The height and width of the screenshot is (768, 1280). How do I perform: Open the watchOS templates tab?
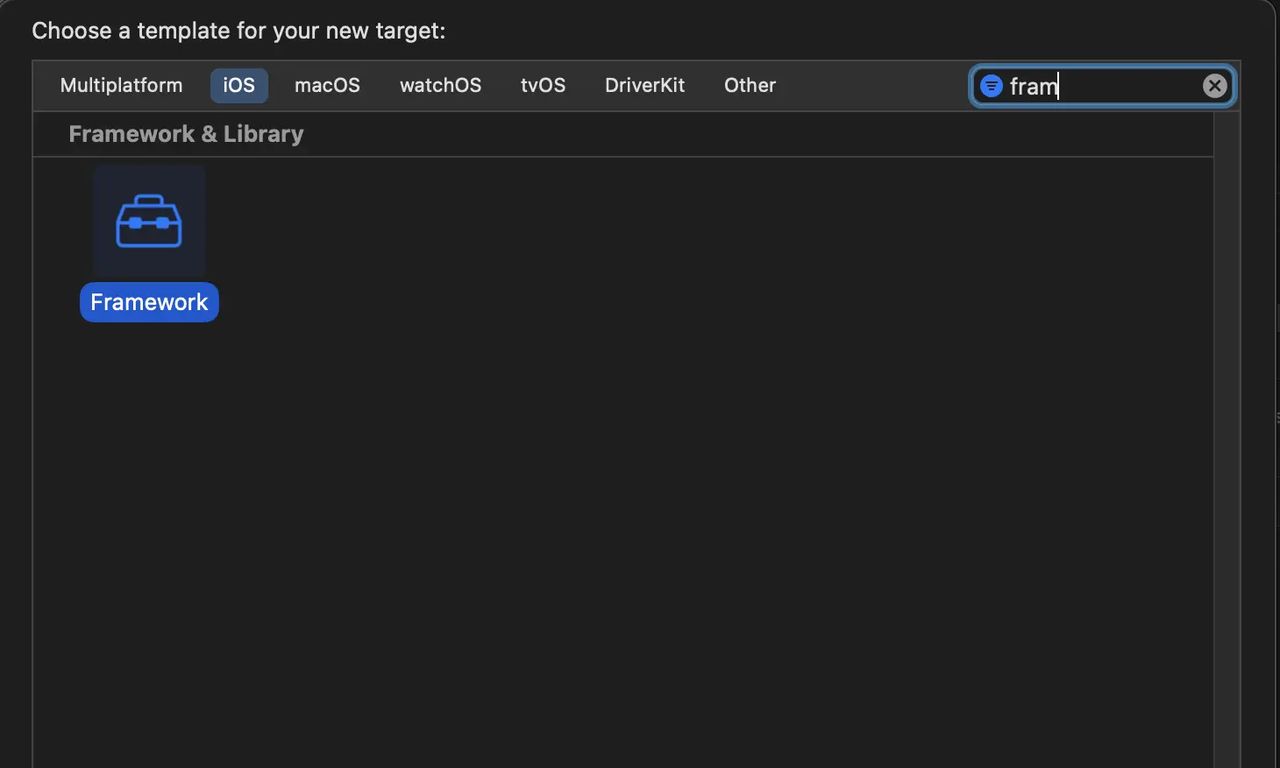click(440, 85)
